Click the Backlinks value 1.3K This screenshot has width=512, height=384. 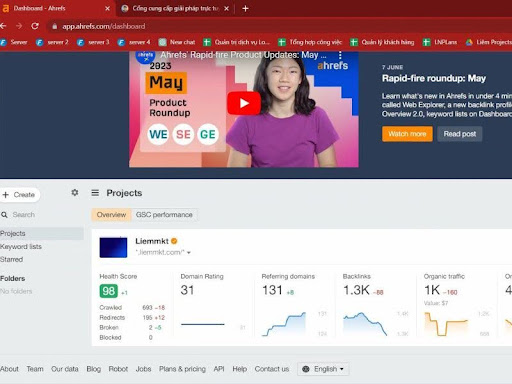(356, 290)
